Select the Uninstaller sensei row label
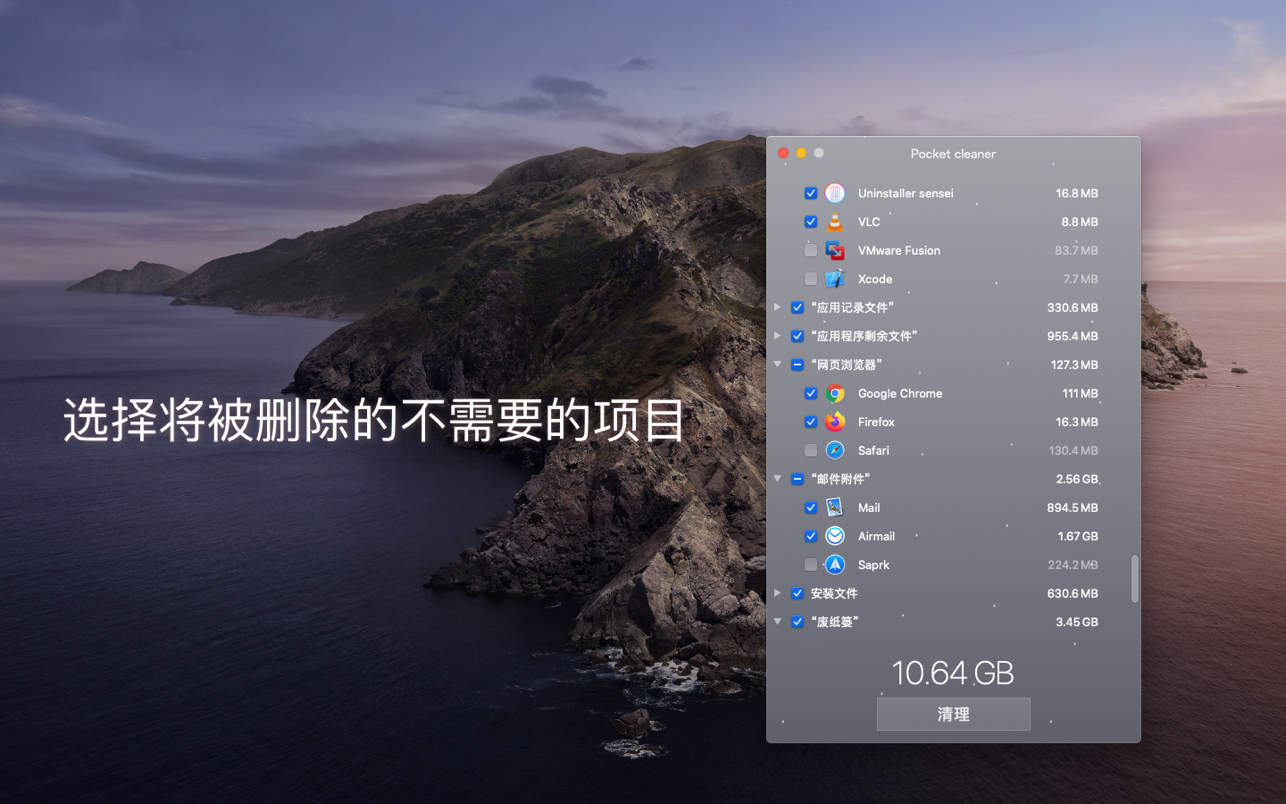The width and height of the screenshot is (1286, 804). click(906, 193)
